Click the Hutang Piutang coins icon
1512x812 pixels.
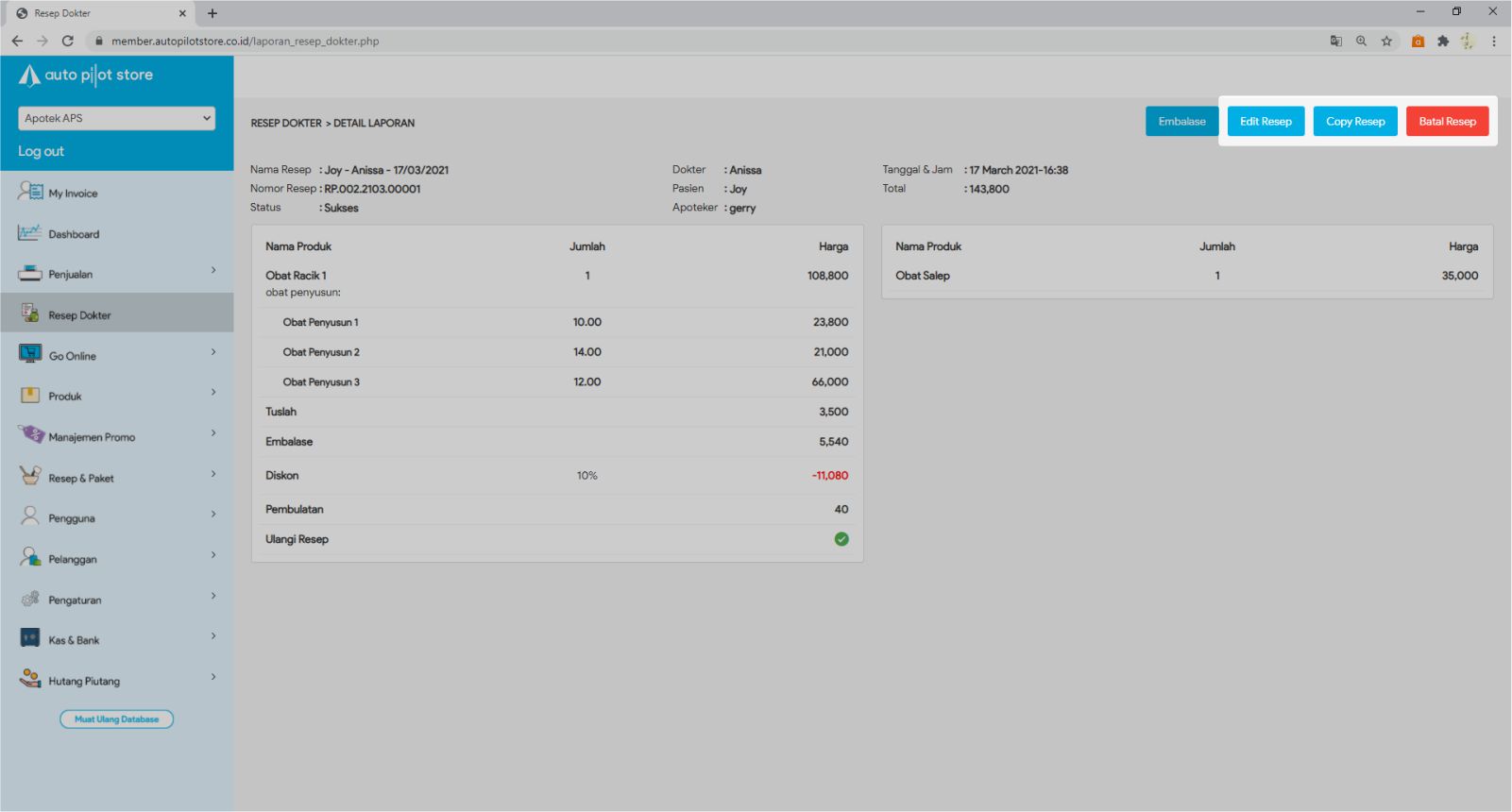[30, 679]
